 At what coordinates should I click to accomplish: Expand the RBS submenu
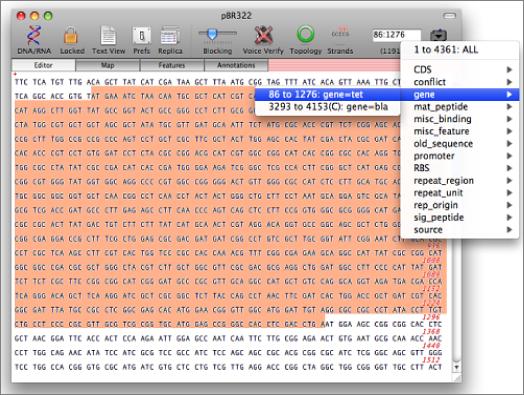click(460, 168)
